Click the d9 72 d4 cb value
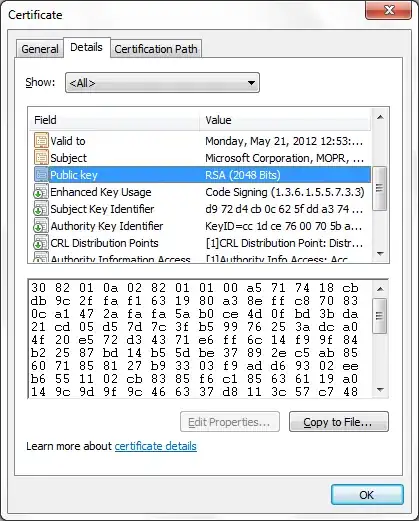 284,209
